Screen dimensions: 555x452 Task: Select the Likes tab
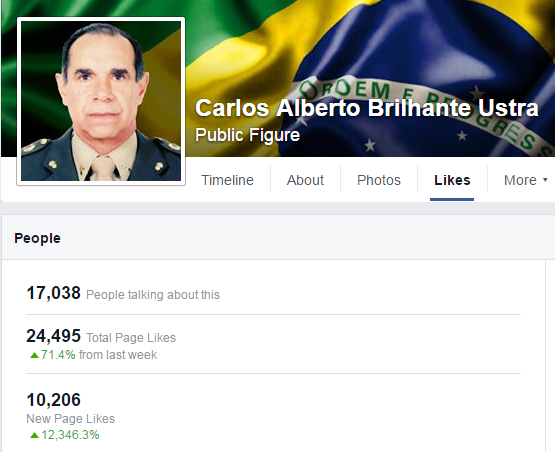(x=452, y=180)
